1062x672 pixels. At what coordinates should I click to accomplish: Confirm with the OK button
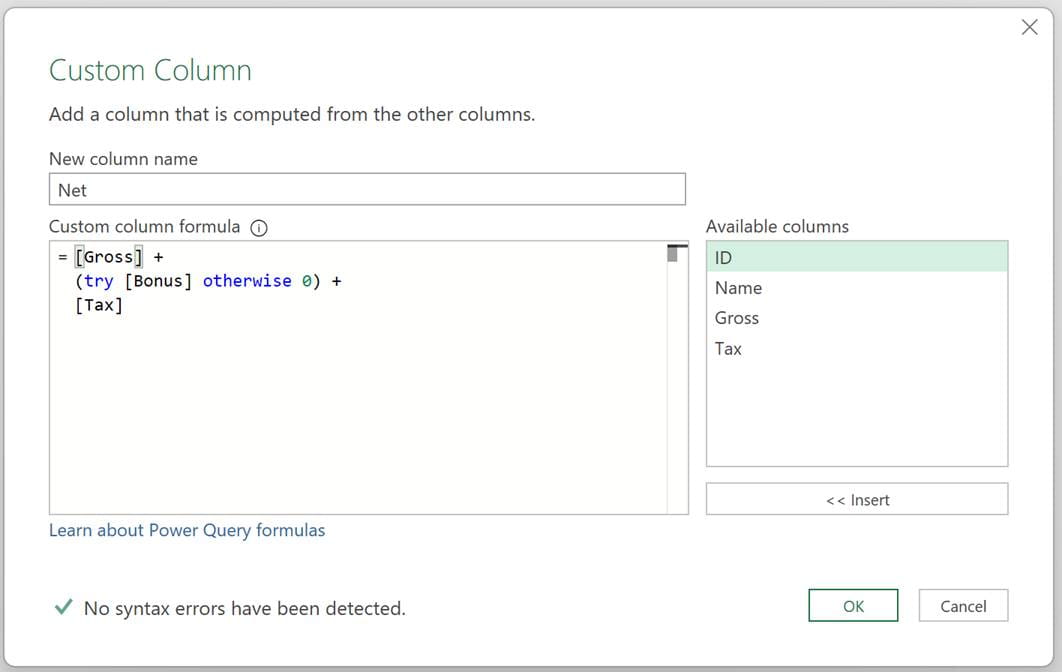(x=853, y=606)
